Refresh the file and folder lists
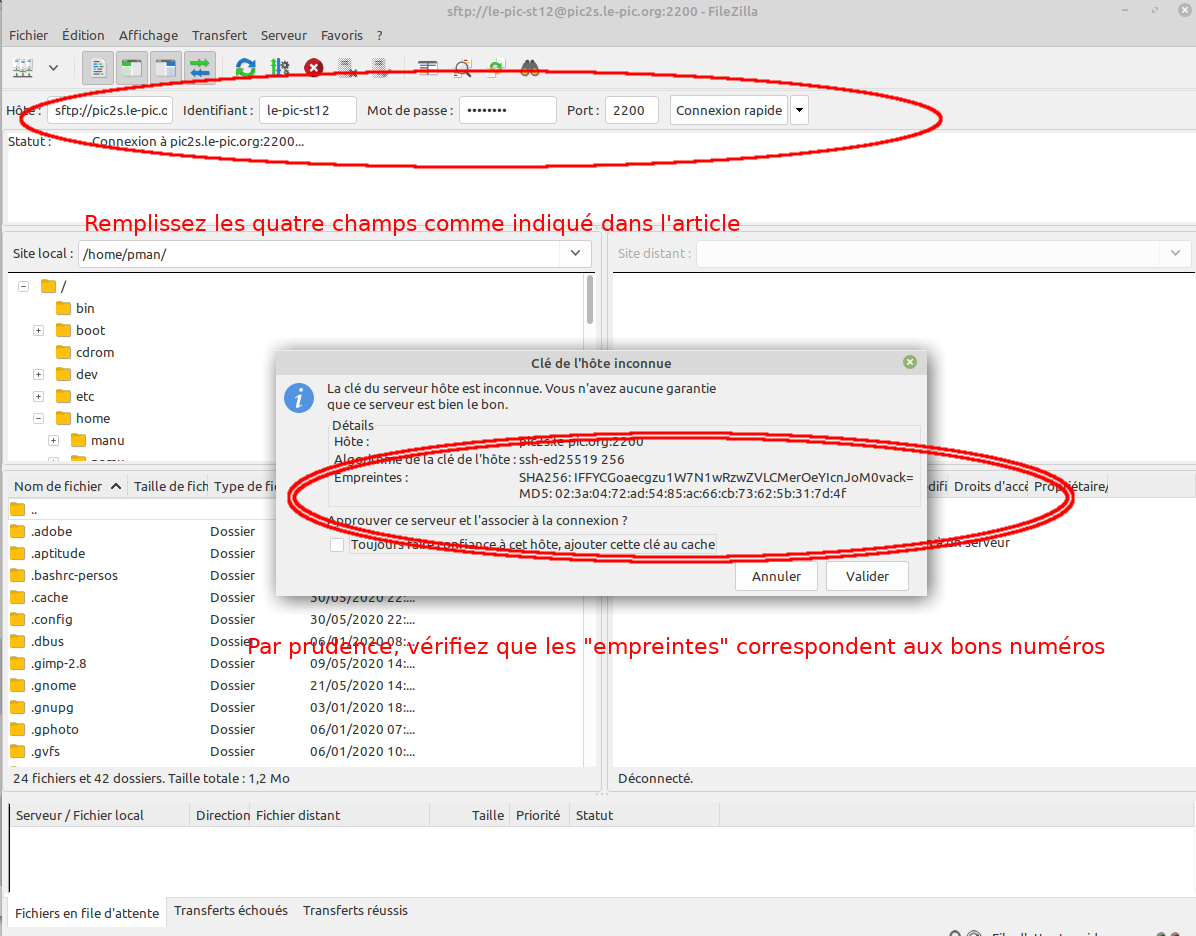This screenshot has height=936, width=1196. click(x=245, y=68)
